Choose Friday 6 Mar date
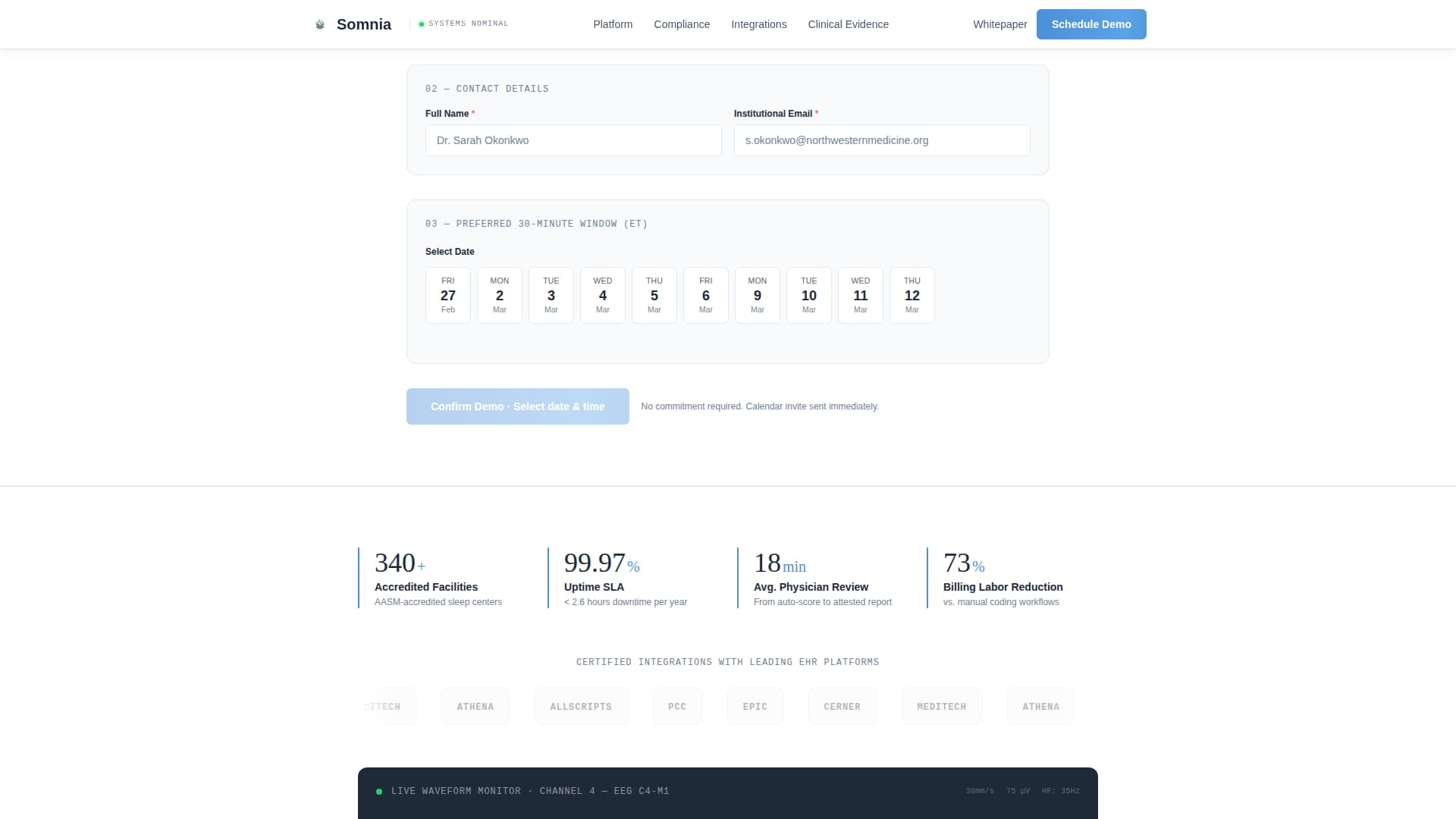This screenshot has height=819, width=1456. [x=706, y=295]
